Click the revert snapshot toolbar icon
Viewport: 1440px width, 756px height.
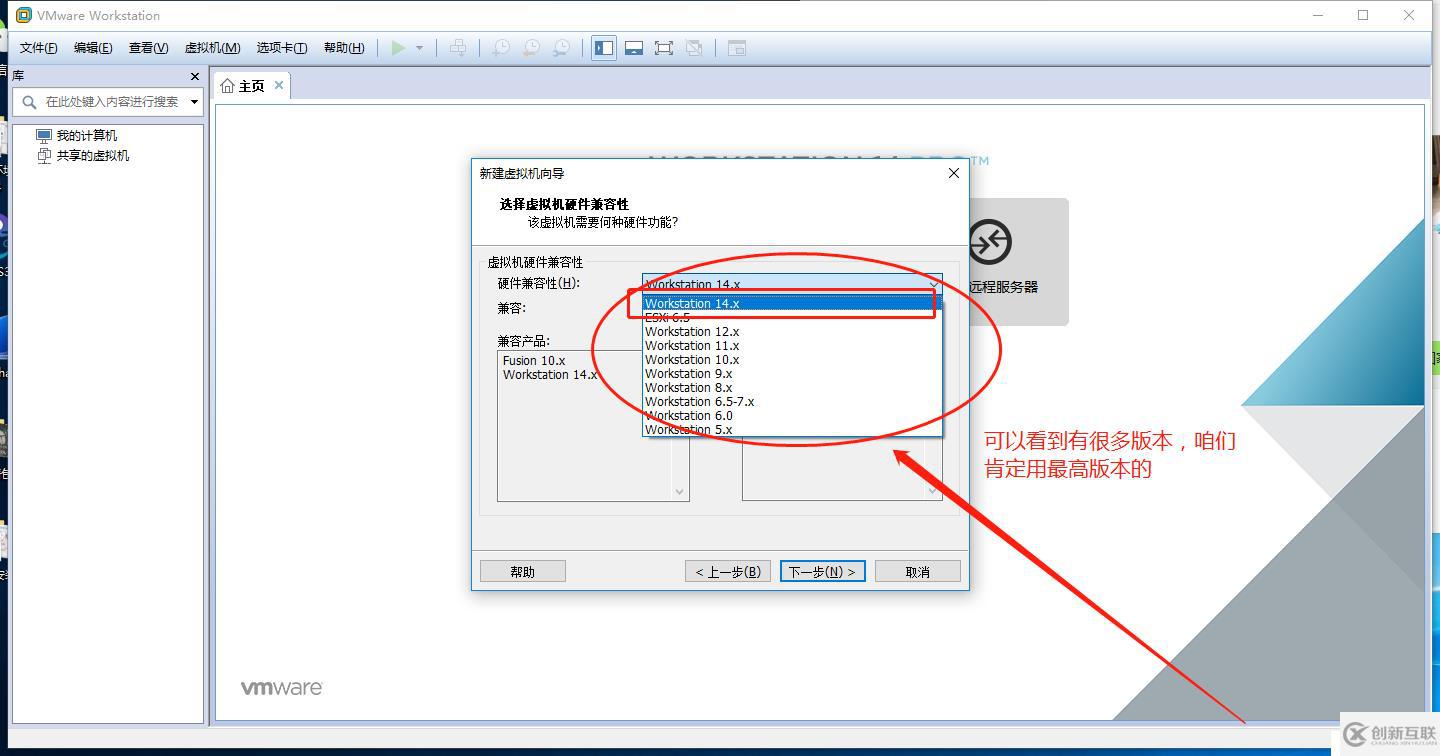531,47
